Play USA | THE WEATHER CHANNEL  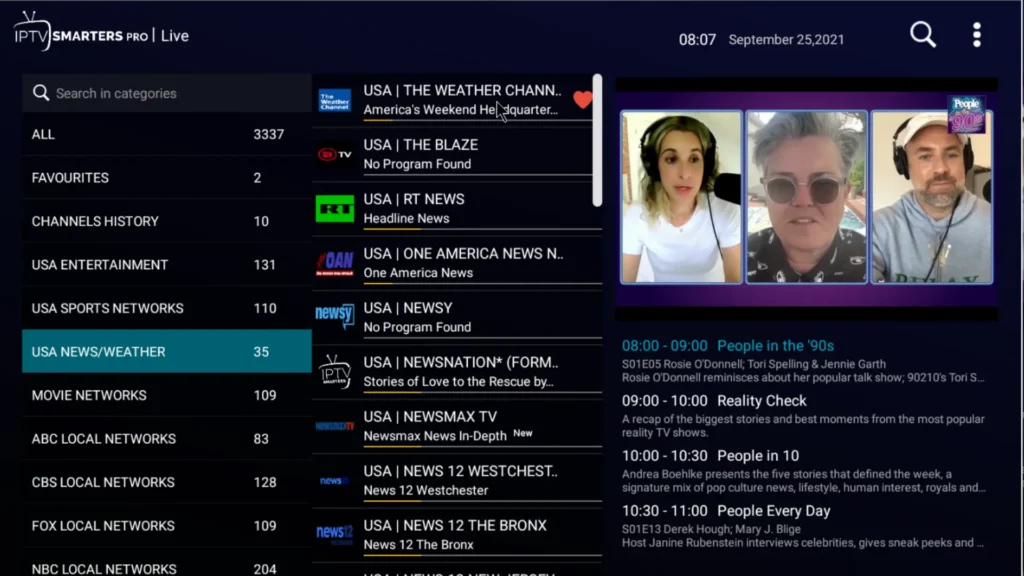[457, 99]
